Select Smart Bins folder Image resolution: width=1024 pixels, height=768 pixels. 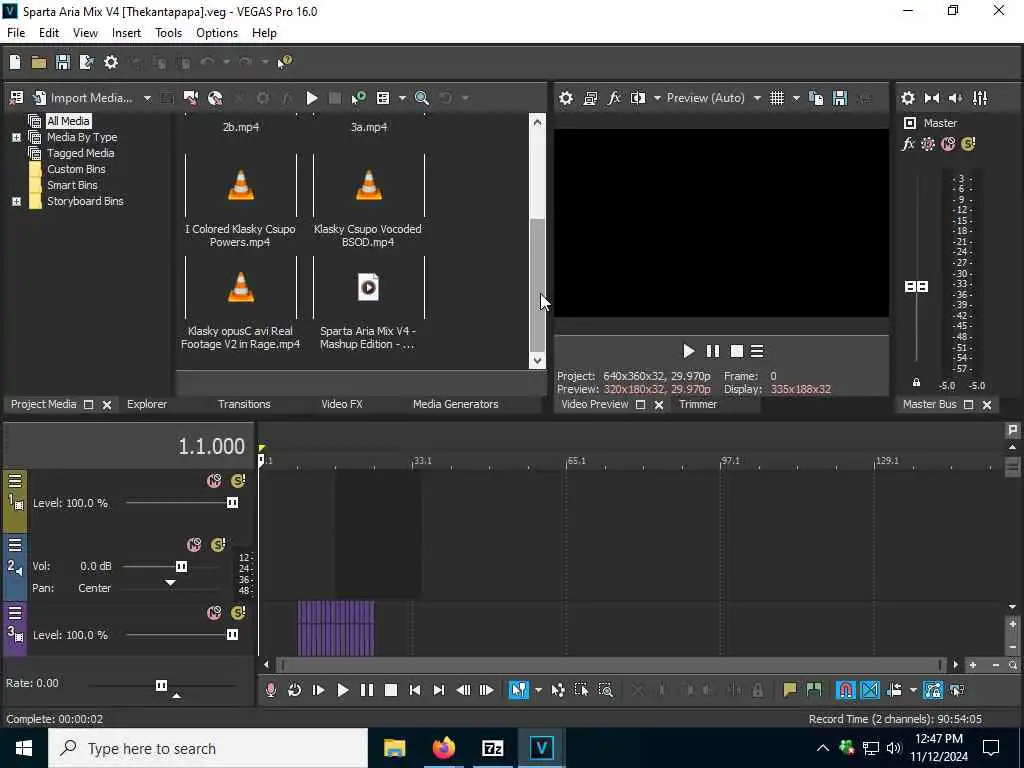tap(72, 185)
